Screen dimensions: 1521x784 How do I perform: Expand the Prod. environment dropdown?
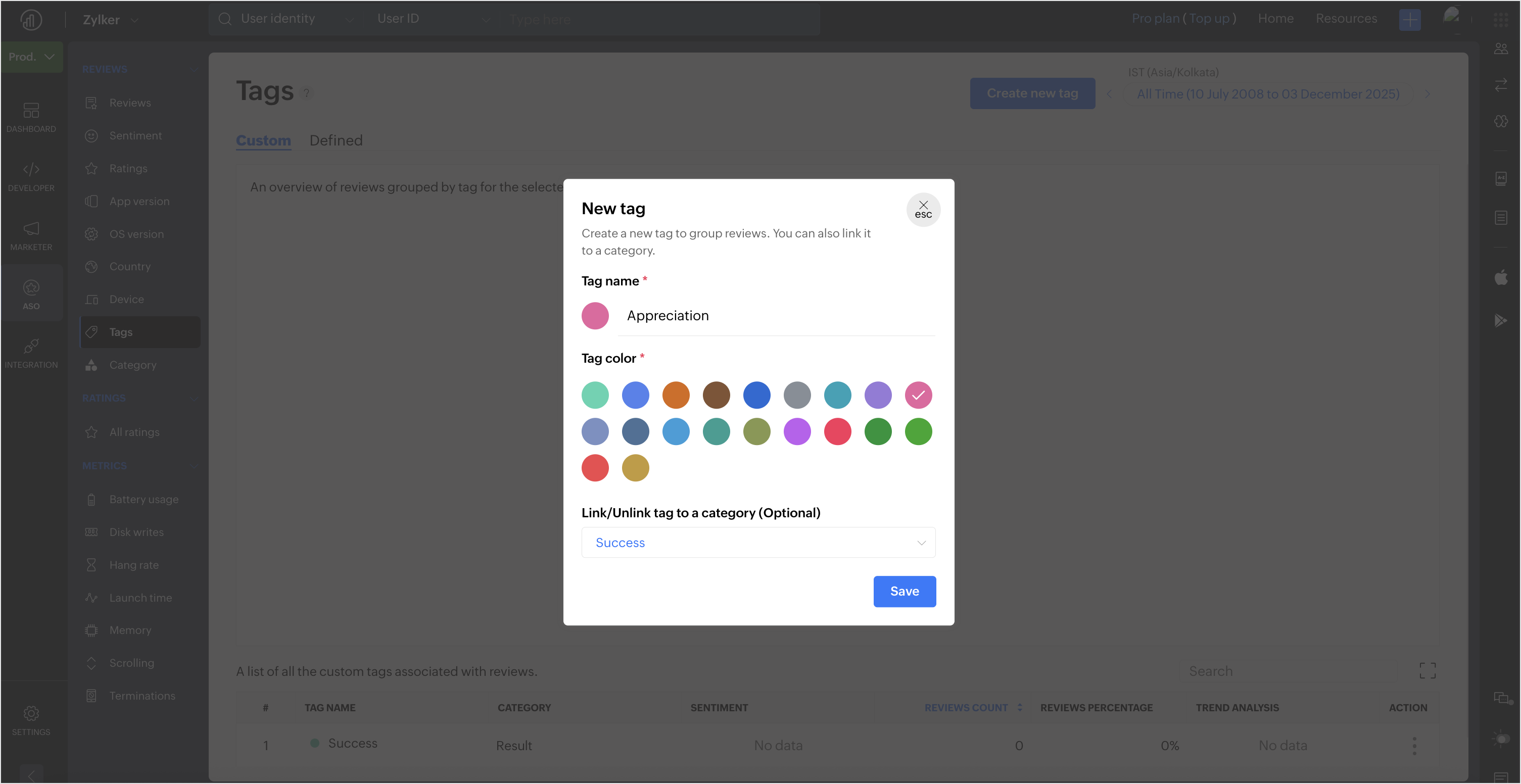tap(31, 57)
